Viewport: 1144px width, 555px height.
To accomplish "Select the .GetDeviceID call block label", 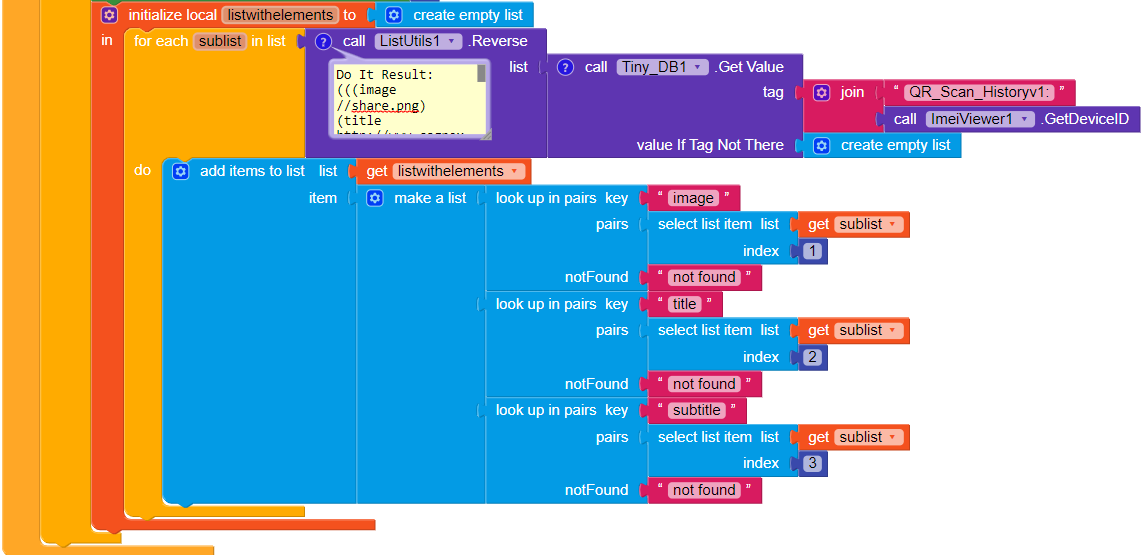I will pos(1086,119).
